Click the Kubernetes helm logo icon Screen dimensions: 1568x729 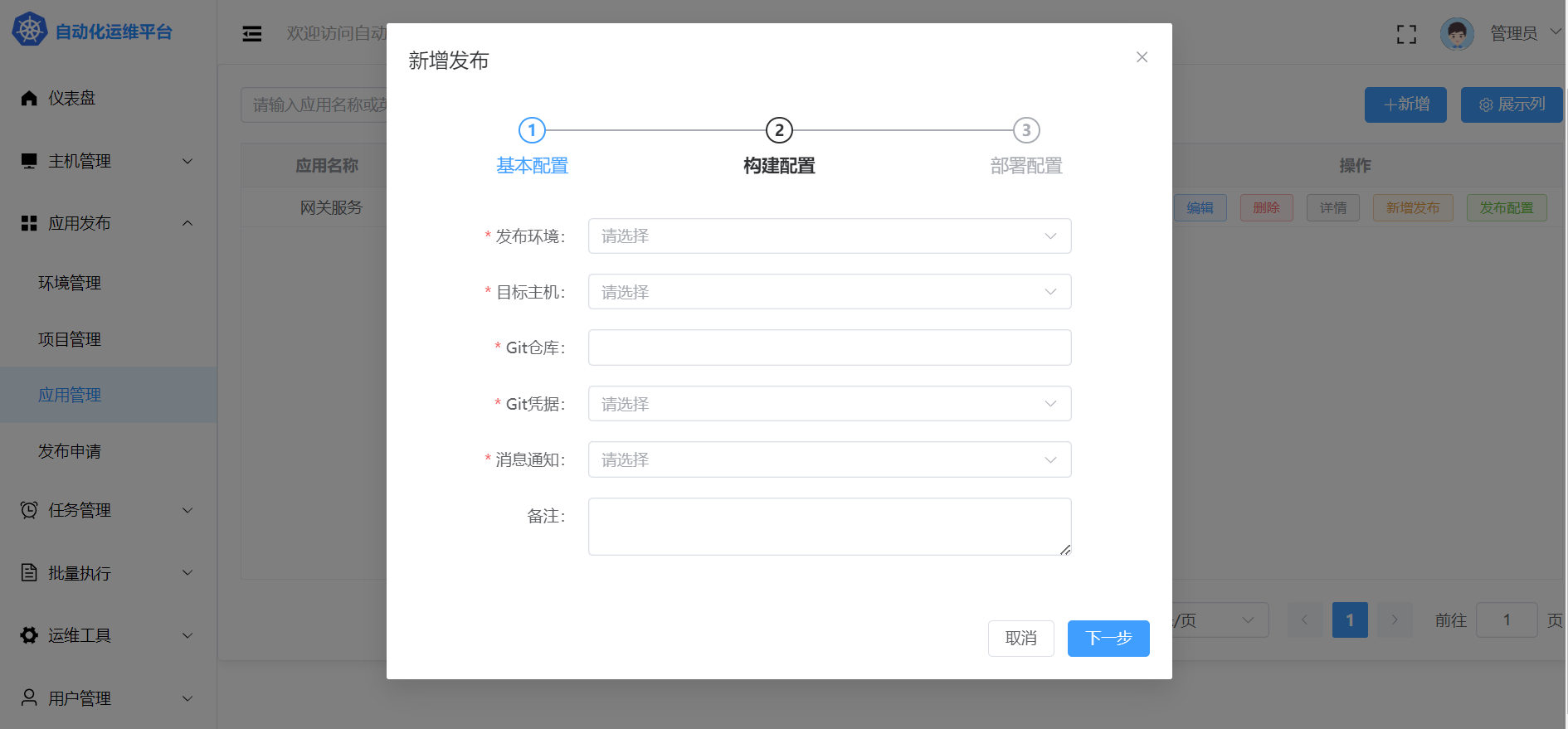30,30
